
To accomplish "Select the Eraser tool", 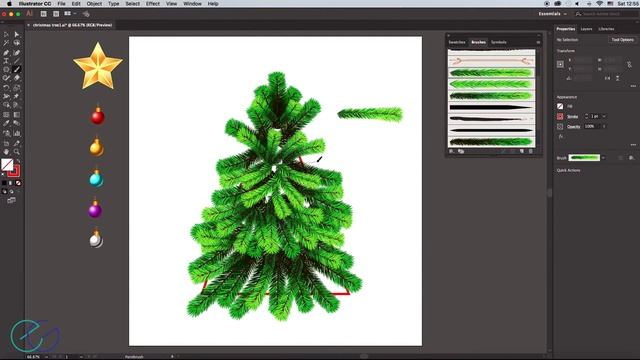I will tap(16, 78).
